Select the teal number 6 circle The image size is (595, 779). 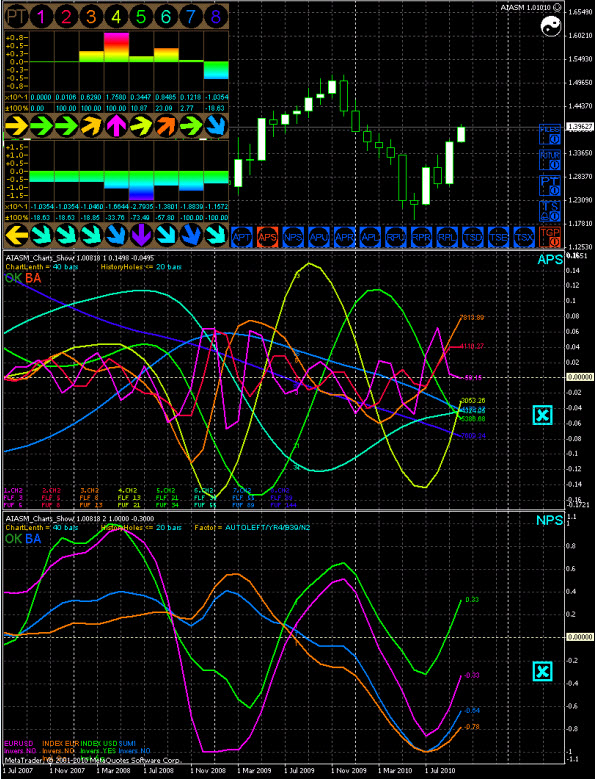coord(166,17)
